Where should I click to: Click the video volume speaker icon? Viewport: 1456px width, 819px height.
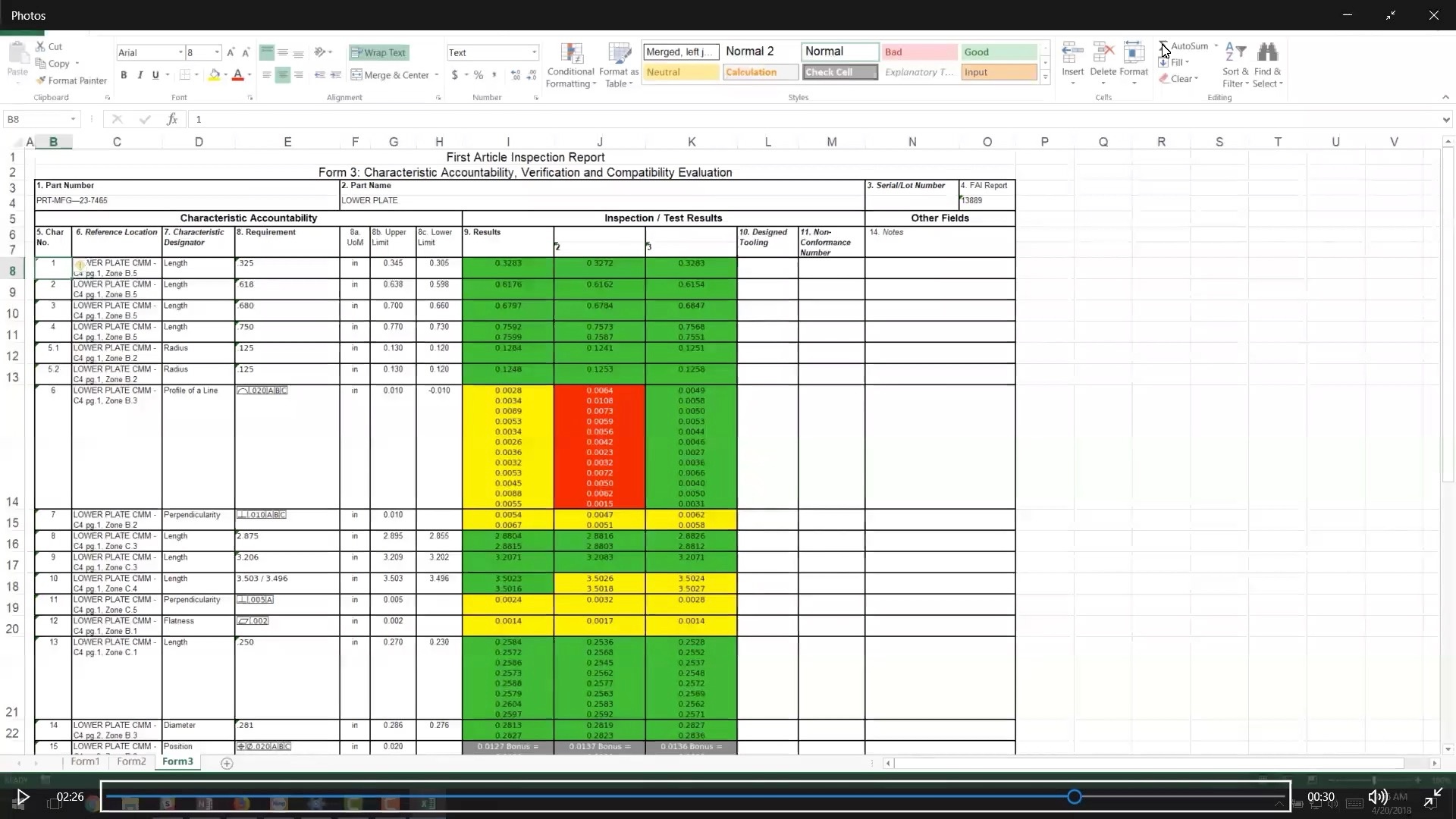(x=1376, y=797)
